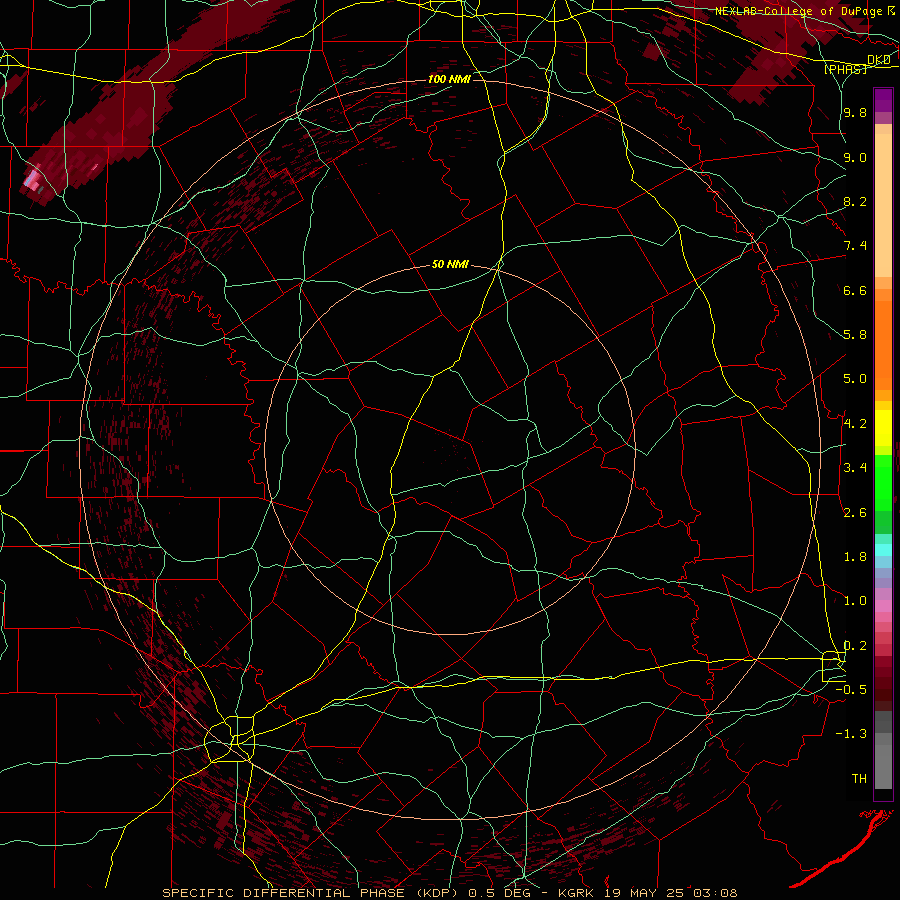
Task: Pick the cyan segment of the color bar
Action: [x=883, y=550]
